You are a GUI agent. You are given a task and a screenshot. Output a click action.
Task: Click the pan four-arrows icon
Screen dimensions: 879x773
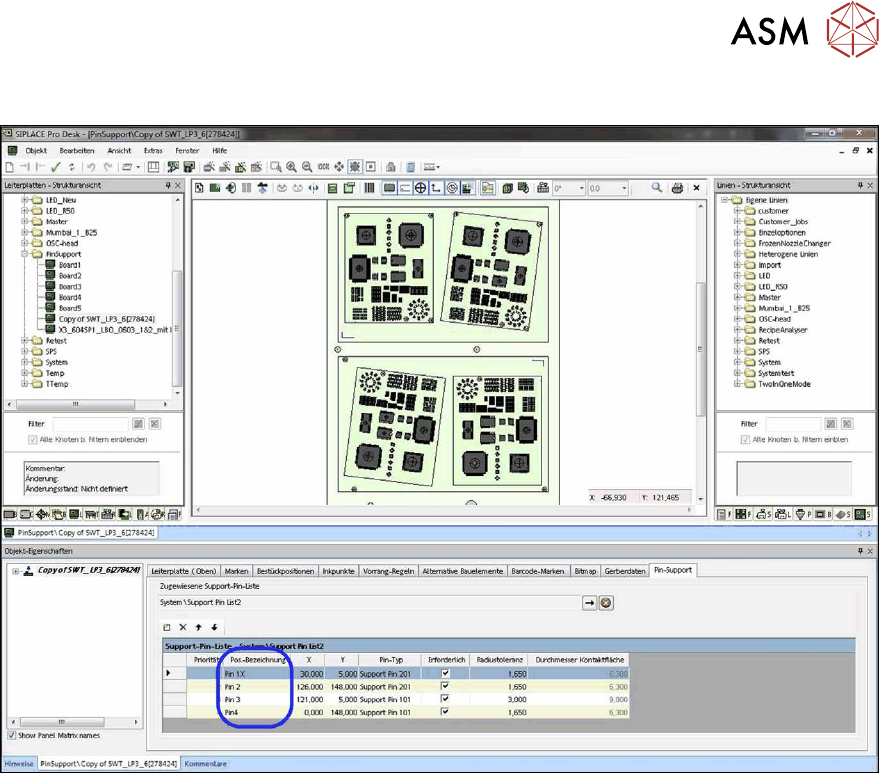point(339,167)
